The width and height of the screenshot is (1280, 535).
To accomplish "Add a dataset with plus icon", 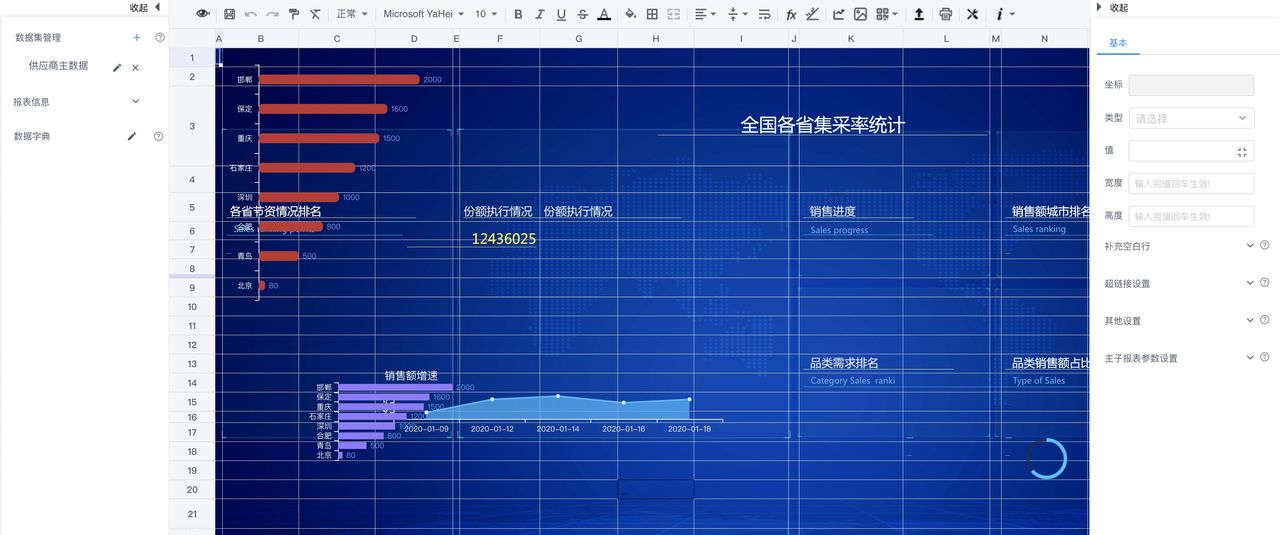I will [137, 37].
